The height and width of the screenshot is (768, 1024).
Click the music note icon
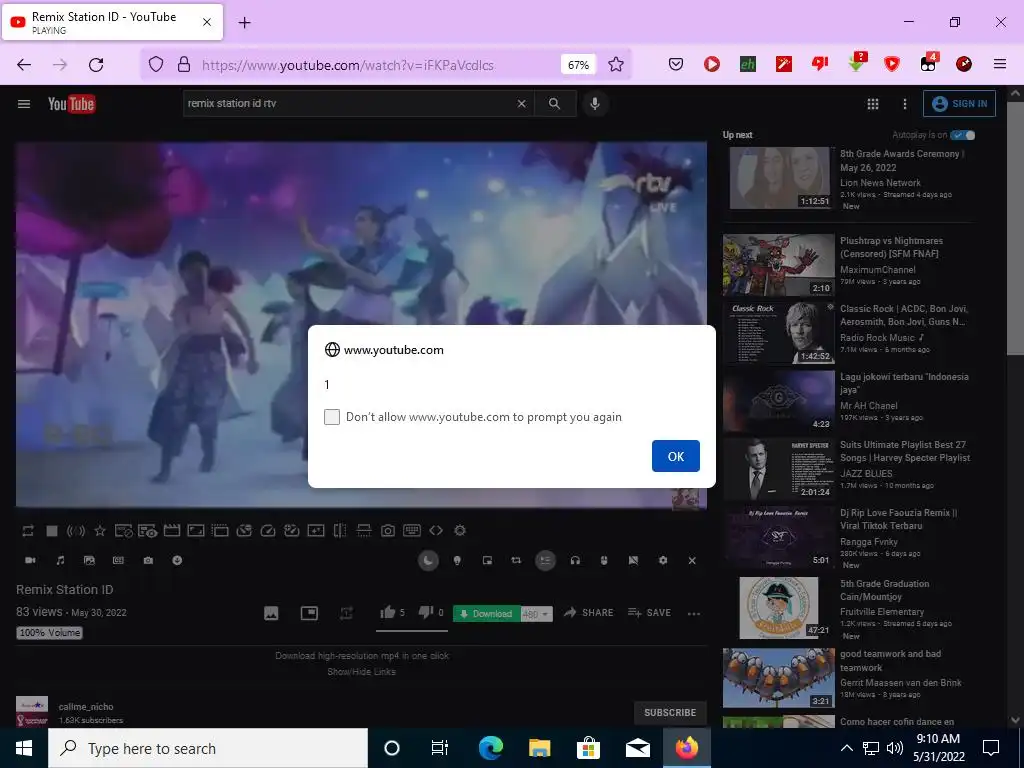(x=60, y=560)
